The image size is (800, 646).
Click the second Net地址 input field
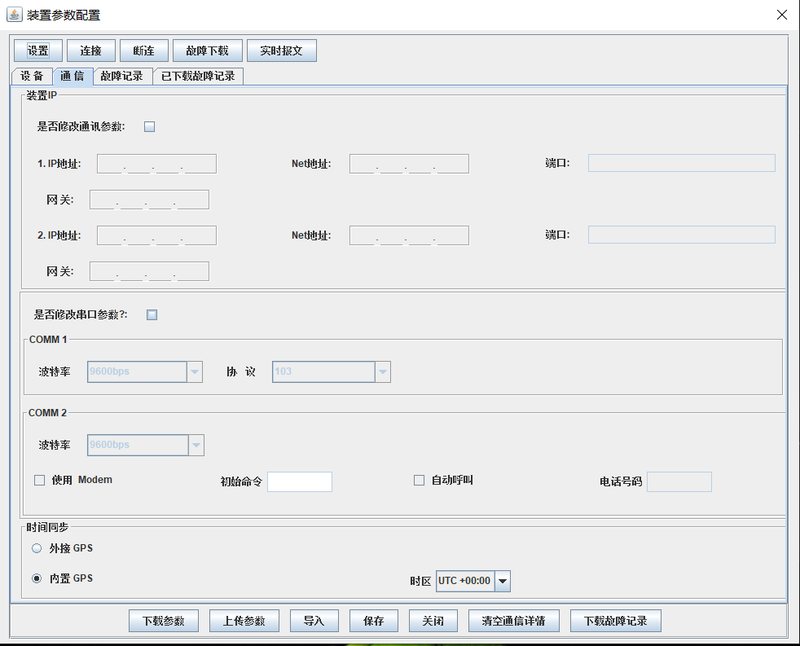point(409,236)
